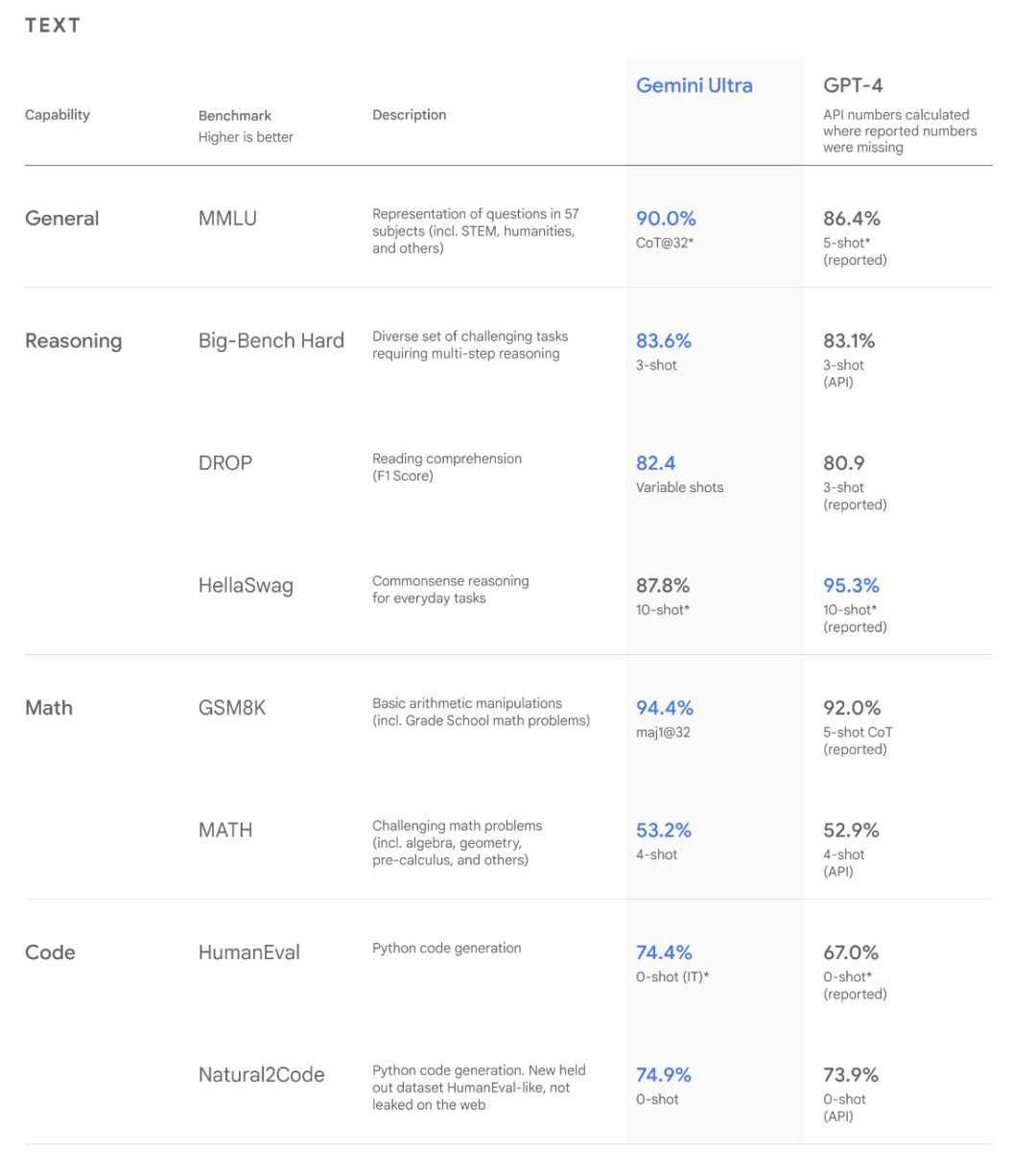Click the Reasoning capability category label
The width and height of the screenshot is (1036, 1173).
(x=74, y=341)
